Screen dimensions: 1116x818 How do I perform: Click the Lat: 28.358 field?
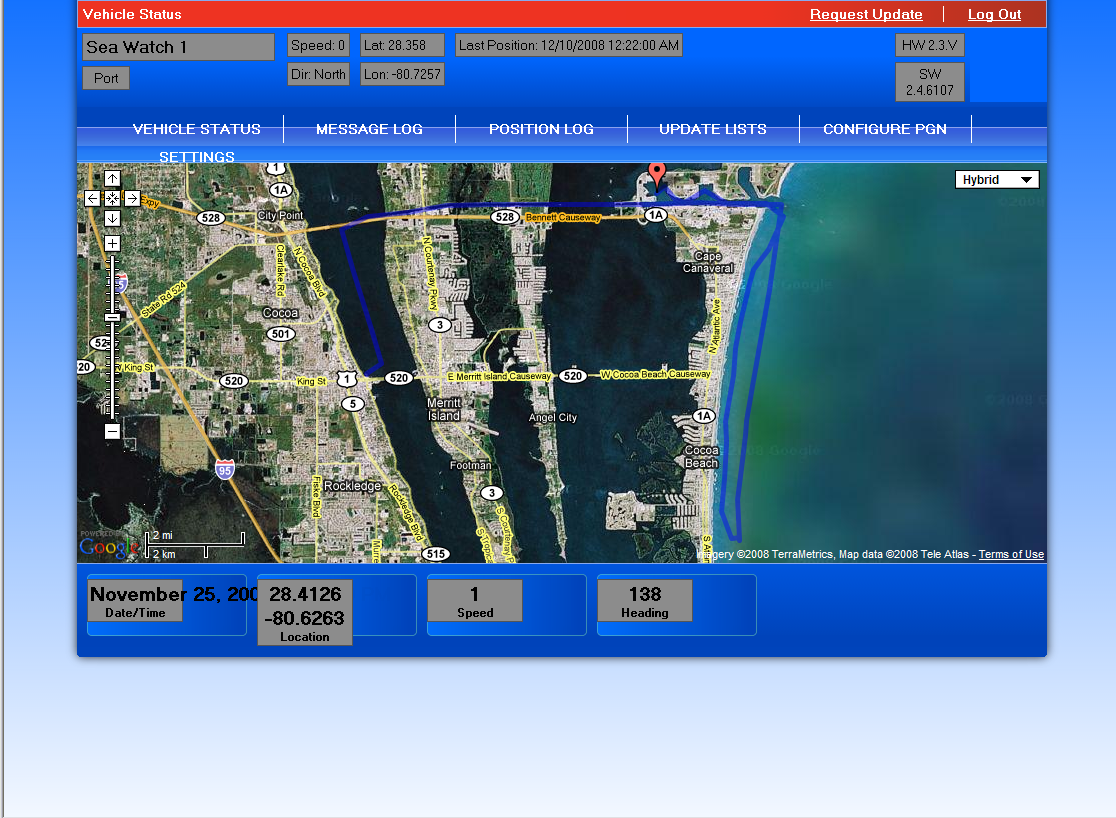pyautogui.click(x=402, y=46)
